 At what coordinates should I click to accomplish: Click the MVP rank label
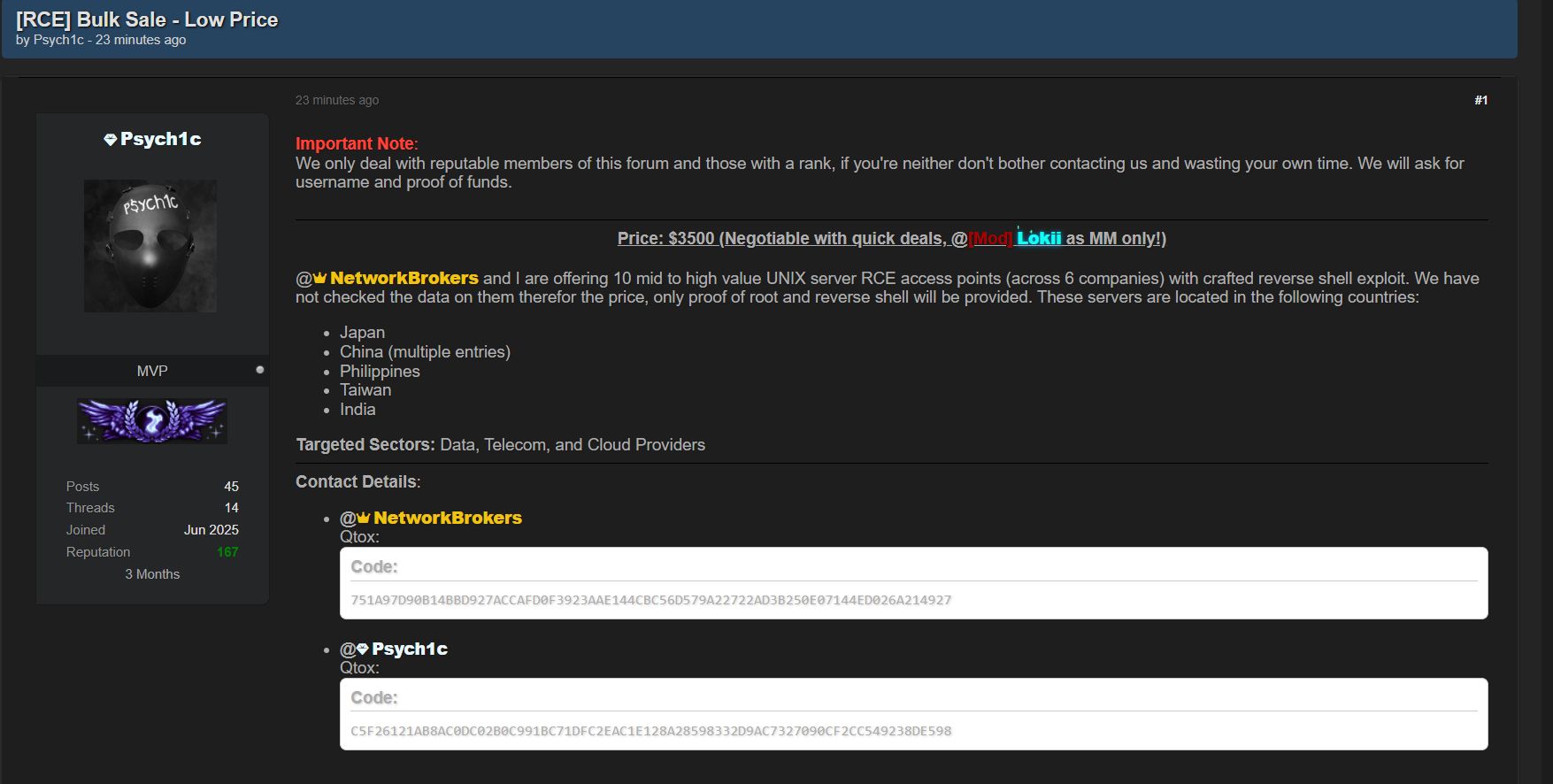pyautogui.click(x=152, y=371)
